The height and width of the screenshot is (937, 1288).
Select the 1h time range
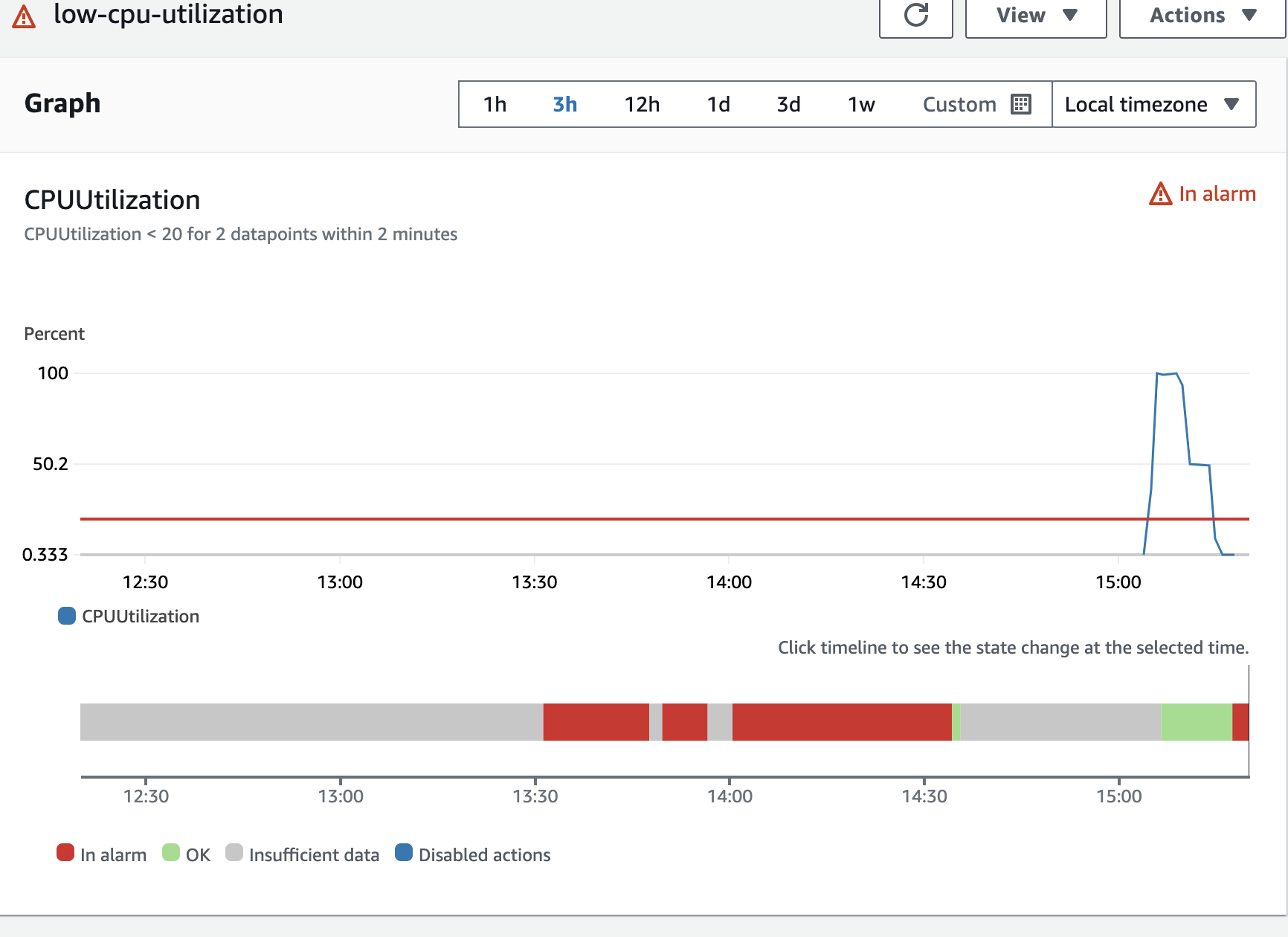click(495, 104)
